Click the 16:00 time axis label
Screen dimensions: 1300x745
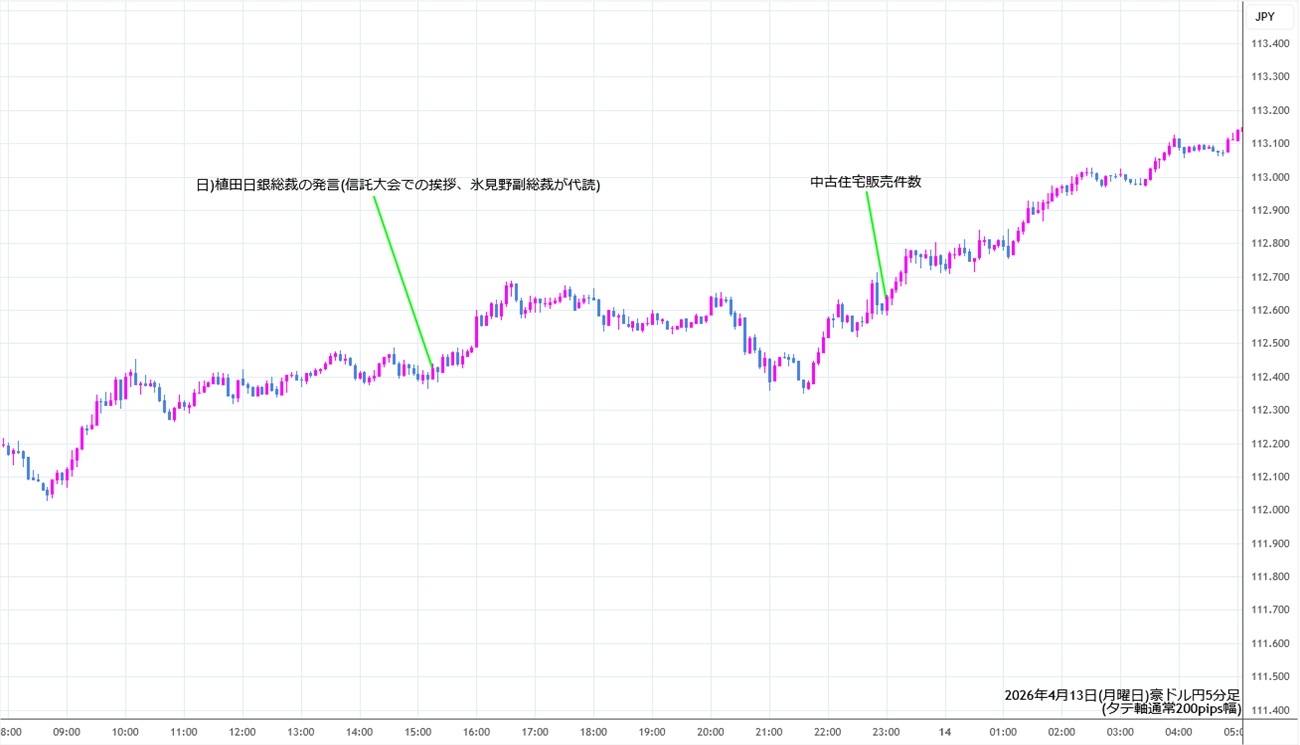(x=476, y=732)
